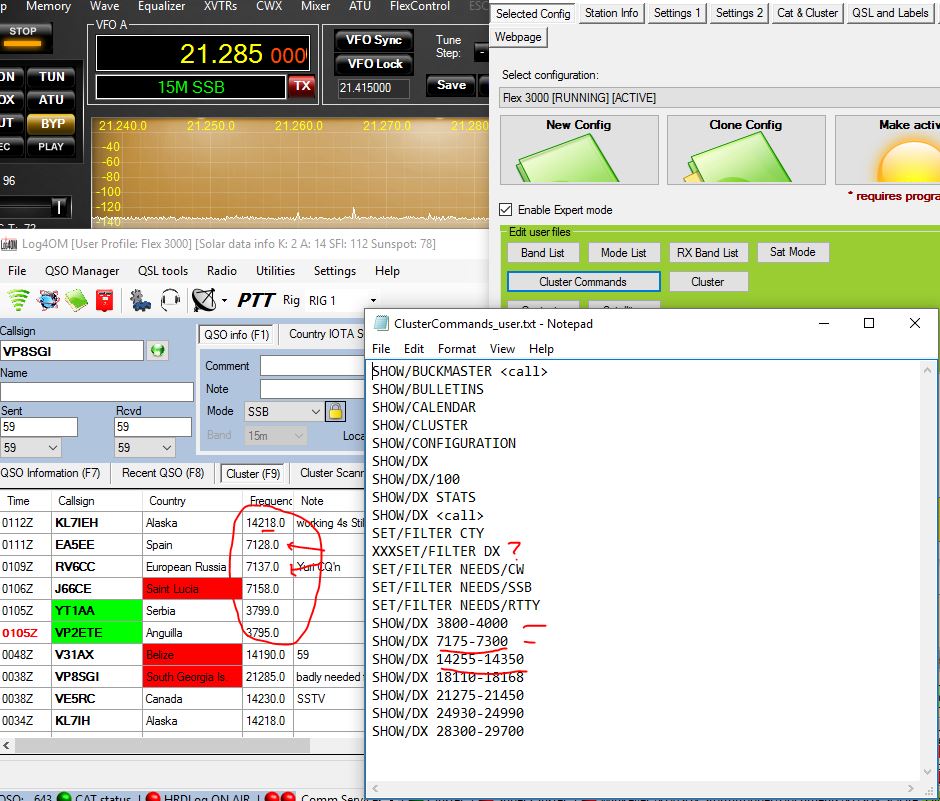Viewport: 940px width, 801px height.
Task: Click the RX Band List button
Action: coord(707,253)
